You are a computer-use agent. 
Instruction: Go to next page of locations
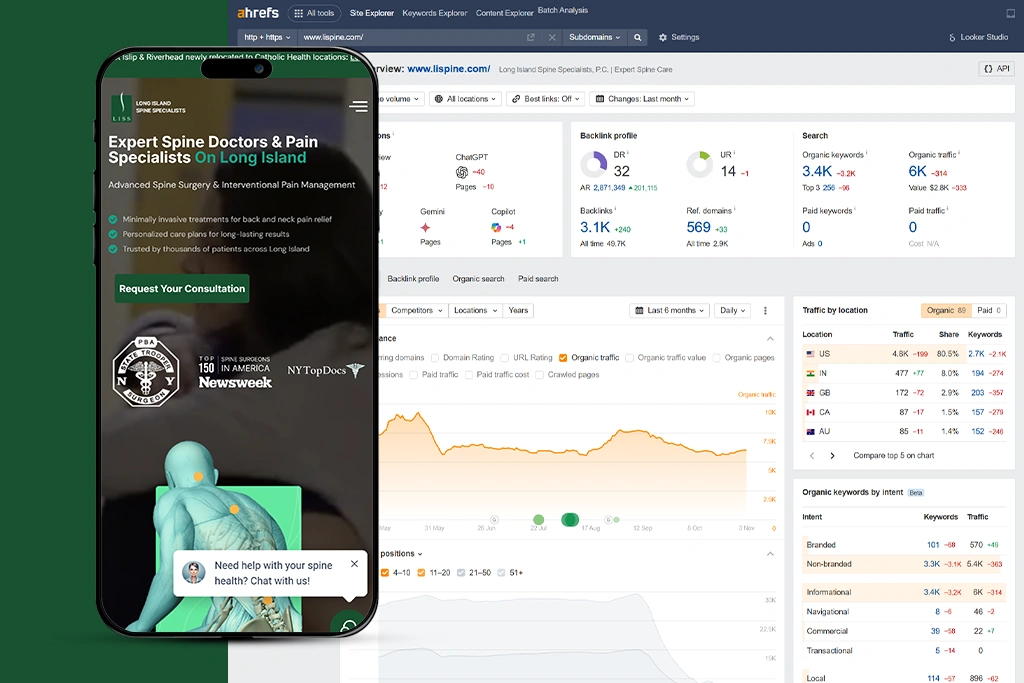(x=832, y=456)
